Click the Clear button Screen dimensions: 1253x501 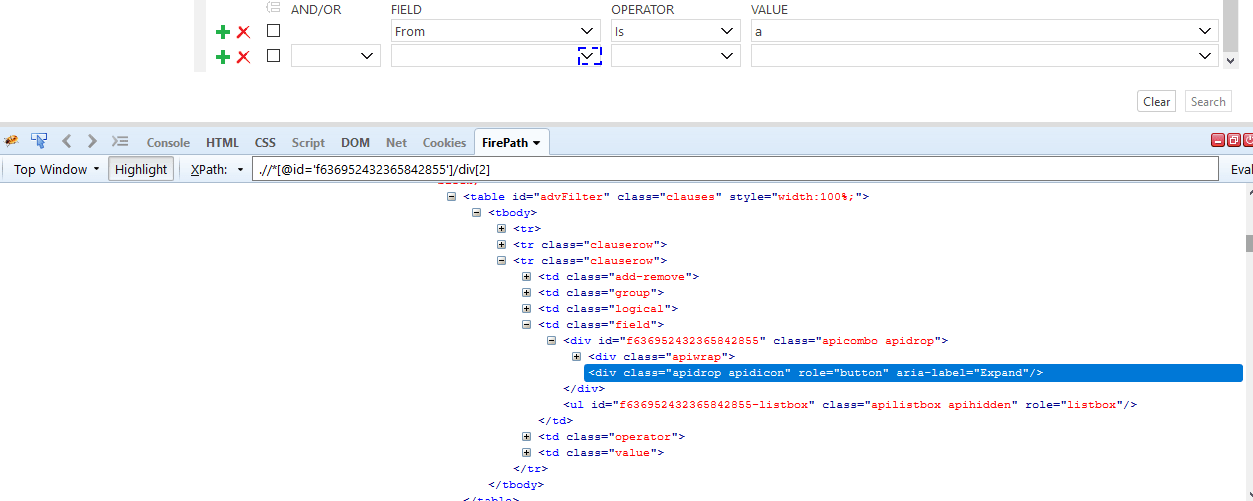click(1156, 101)
